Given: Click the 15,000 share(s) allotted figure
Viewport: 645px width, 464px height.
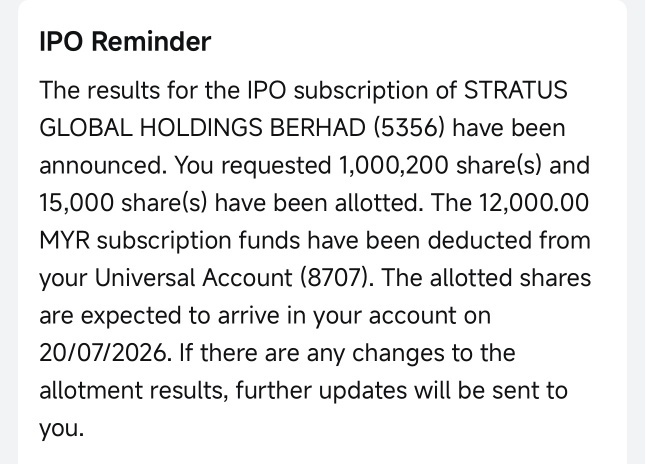Looking at the screenshot, I should click(x=123, y=203).
